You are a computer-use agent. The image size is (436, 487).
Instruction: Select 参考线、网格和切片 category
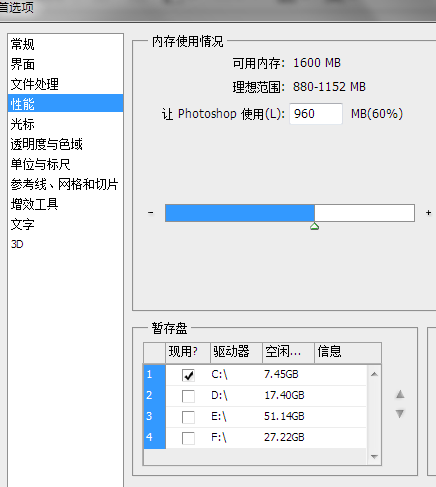[64, 184]
